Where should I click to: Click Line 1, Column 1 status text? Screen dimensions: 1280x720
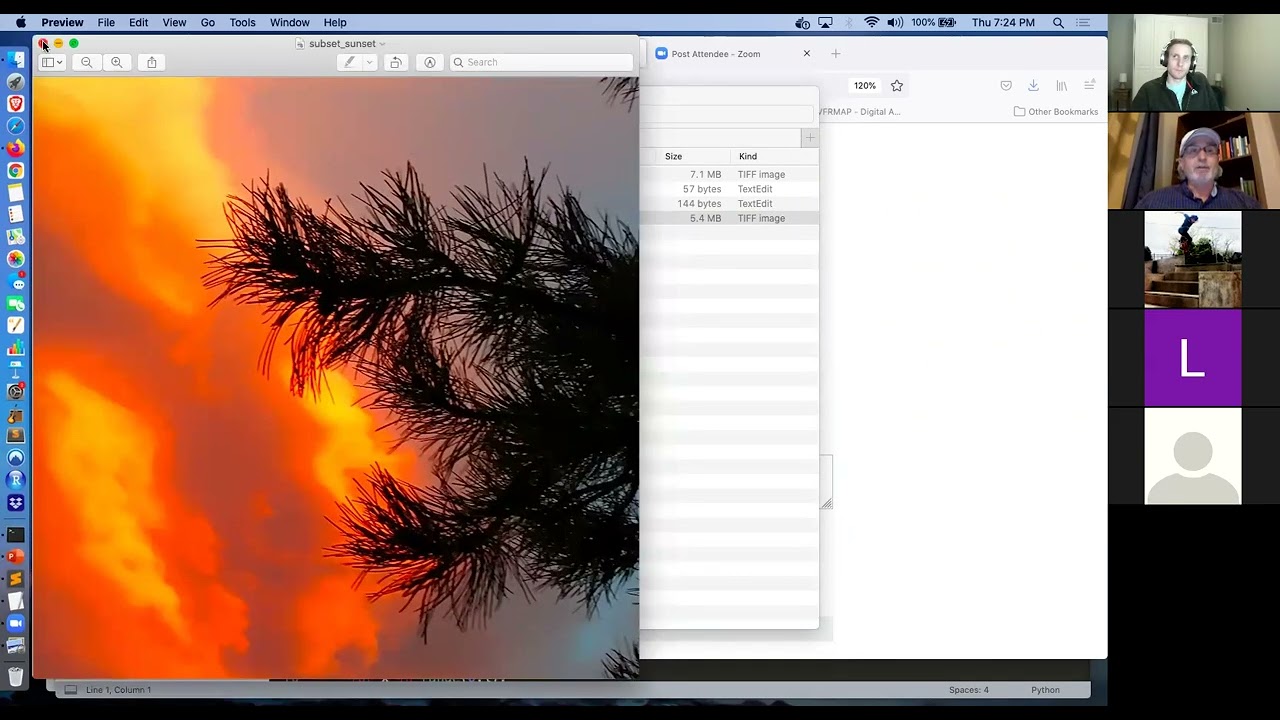pyautogui.click(x=118, y=690)
